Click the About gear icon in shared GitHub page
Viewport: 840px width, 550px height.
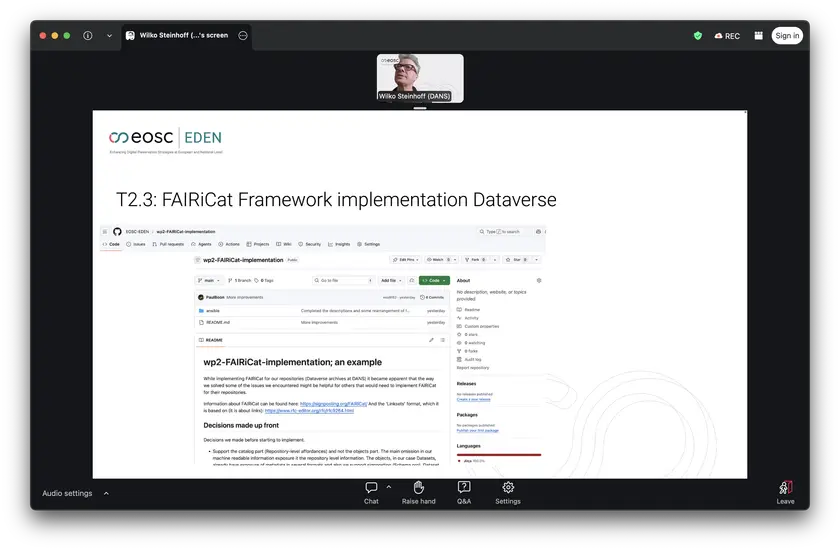pyautogui.click(x=539, y=281)
